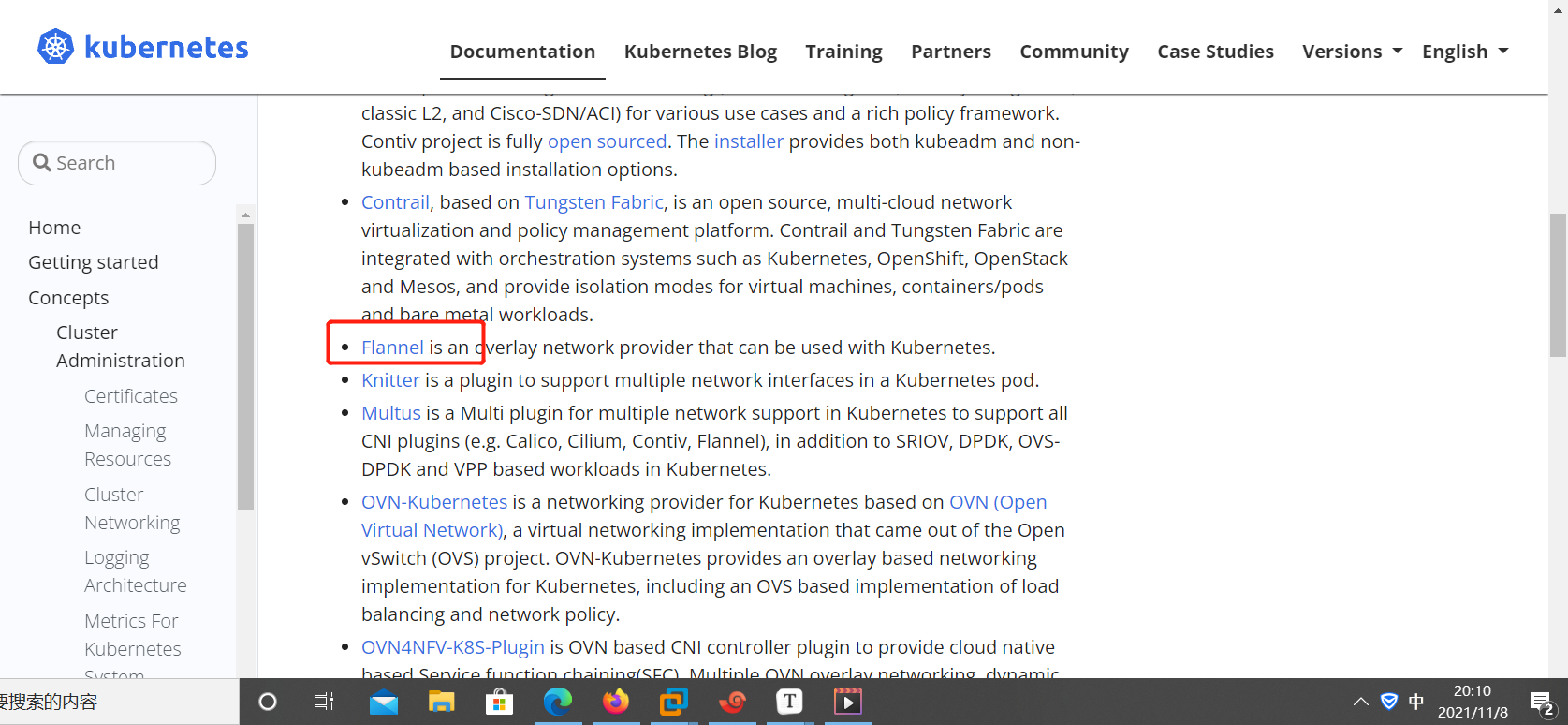The image size is (1568, 725).
Task: Open Cluster Networking in the sidebar
Action: 132,509
